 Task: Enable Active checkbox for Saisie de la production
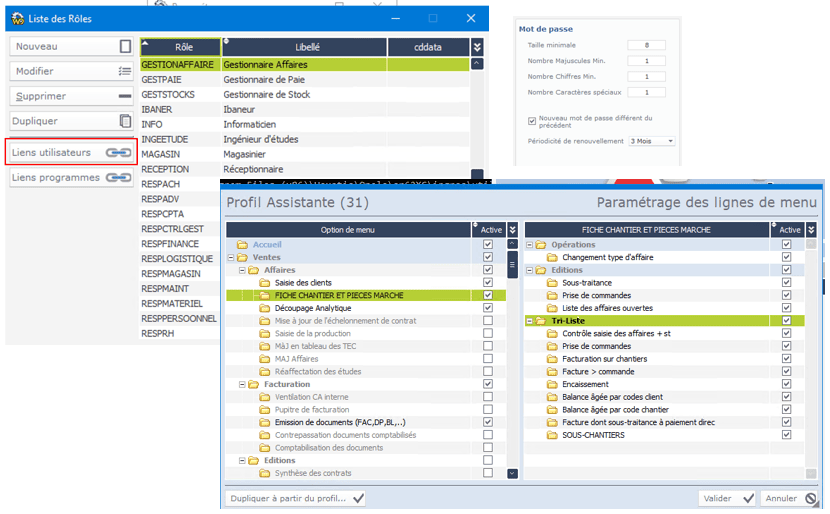pos(488,333)
